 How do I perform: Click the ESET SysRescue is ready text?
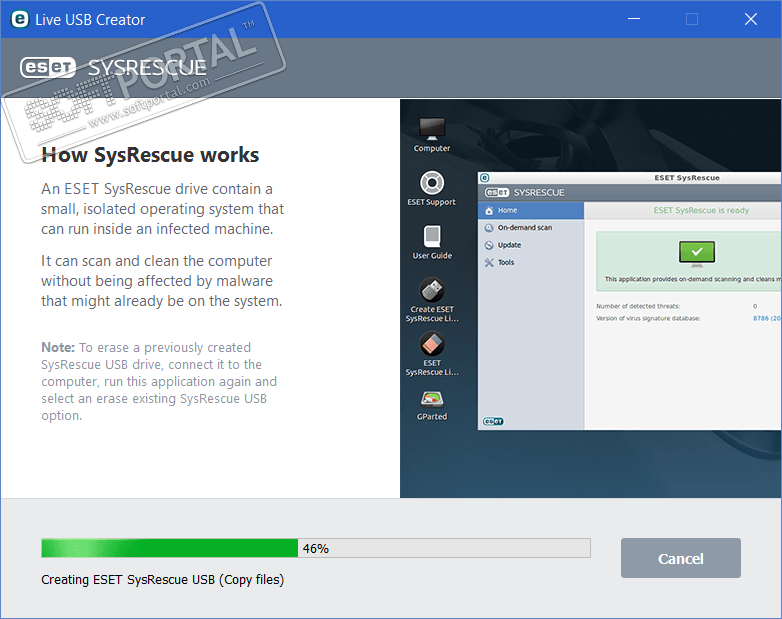coord(701,210)
